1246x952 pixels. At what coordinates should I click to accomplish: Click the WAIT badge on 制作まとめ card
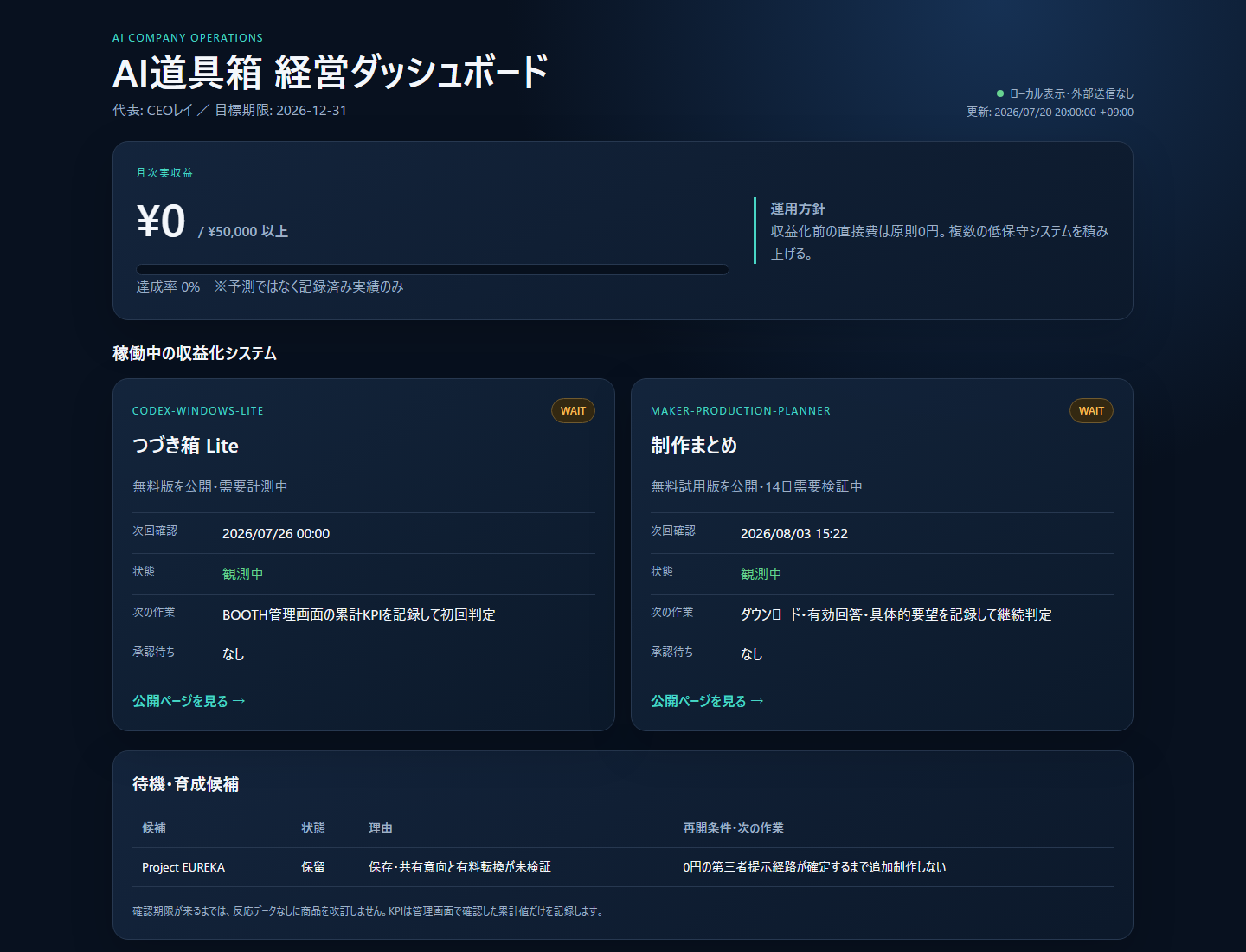coord(1091,411)
